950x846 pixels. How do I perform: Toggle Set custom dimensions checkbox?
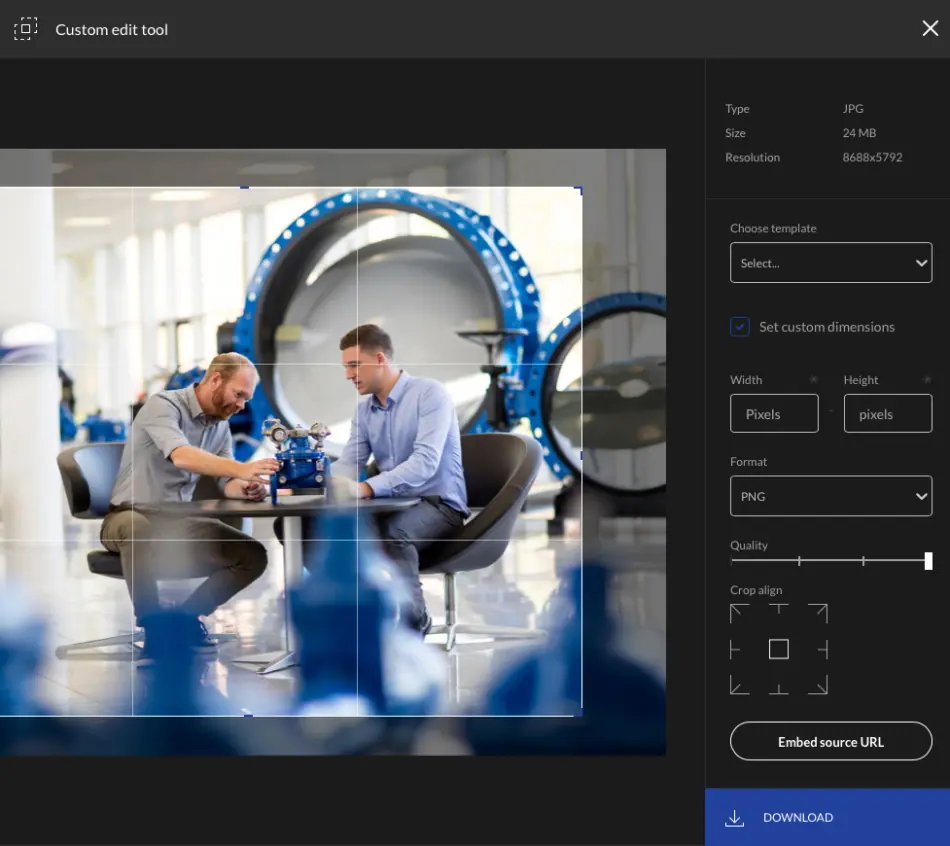tap(740, 327)
